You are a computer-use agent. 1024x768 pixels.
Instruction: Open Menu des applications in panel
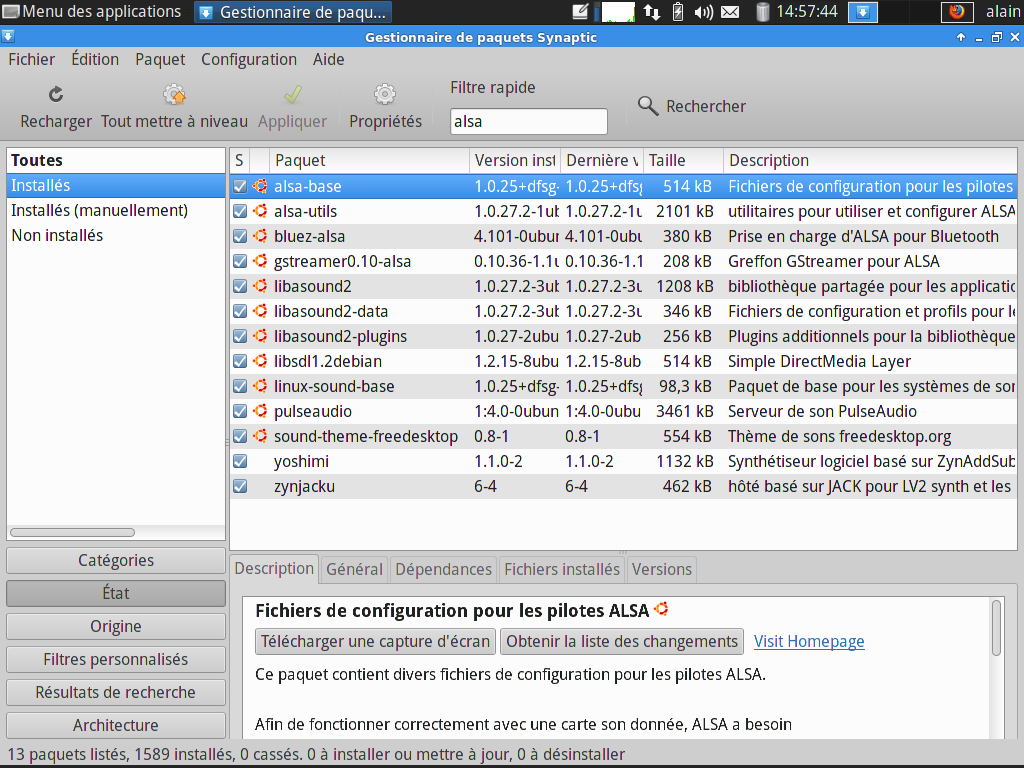click(92, 12)
